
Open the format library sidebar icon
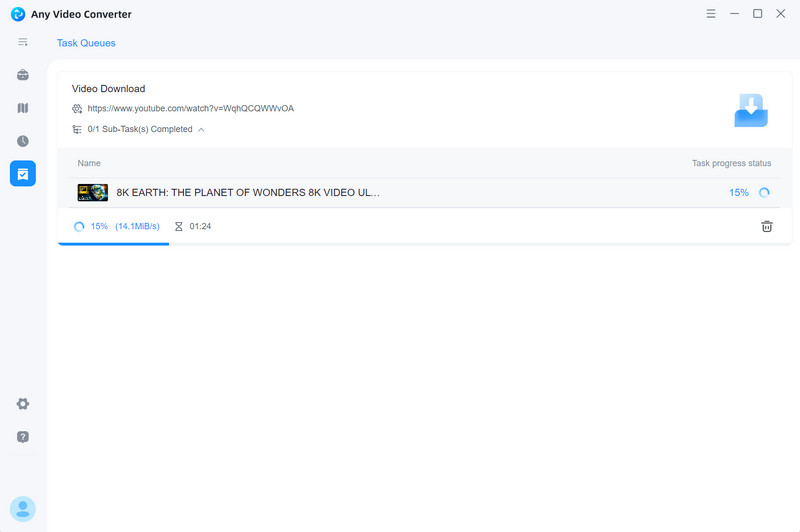pyautogui.click(x=23, y=108)
